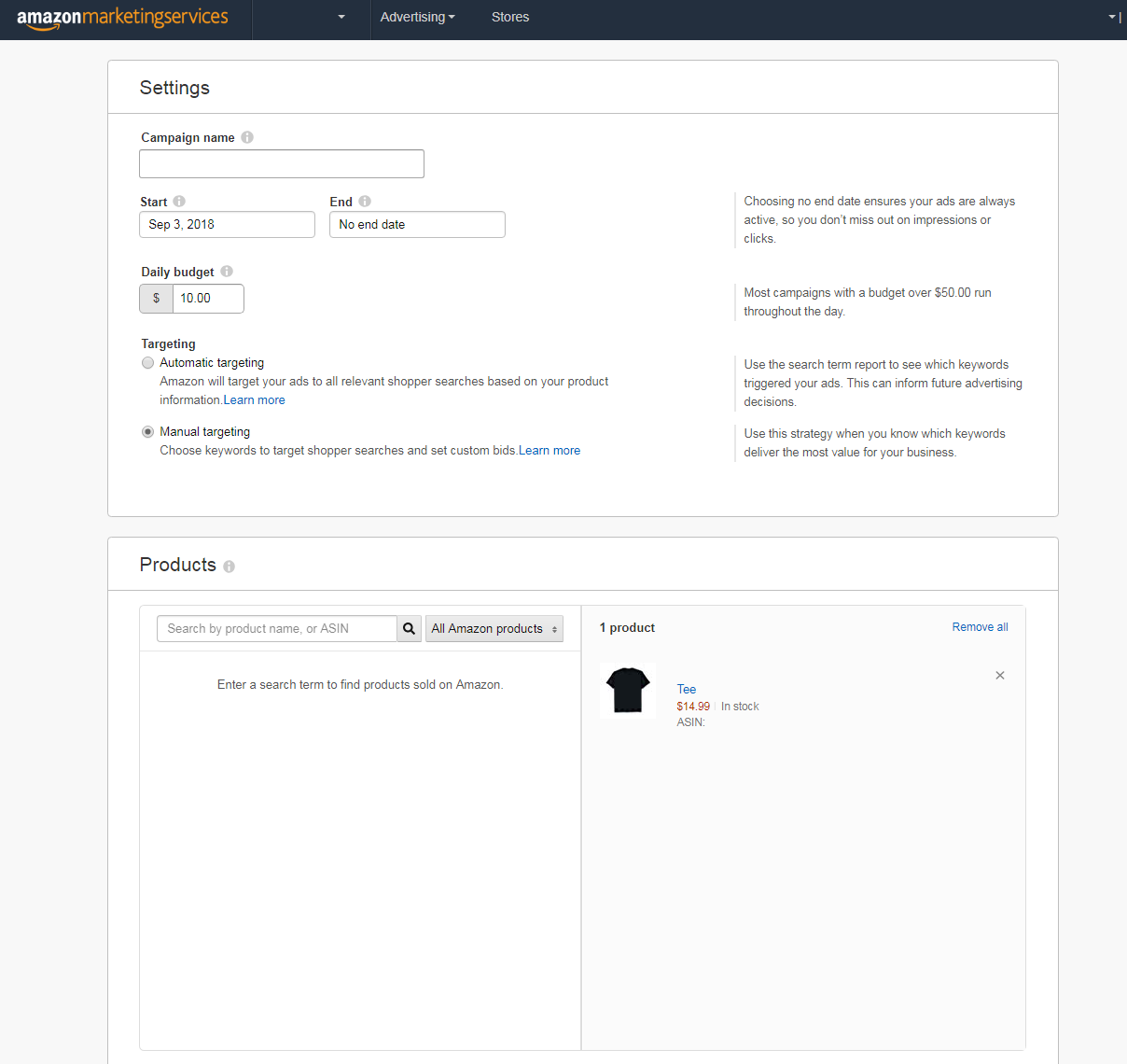Click the Daily budget info icon
The width and height of the screenshot is (1127, 1064).
click(x=227, y=272)
